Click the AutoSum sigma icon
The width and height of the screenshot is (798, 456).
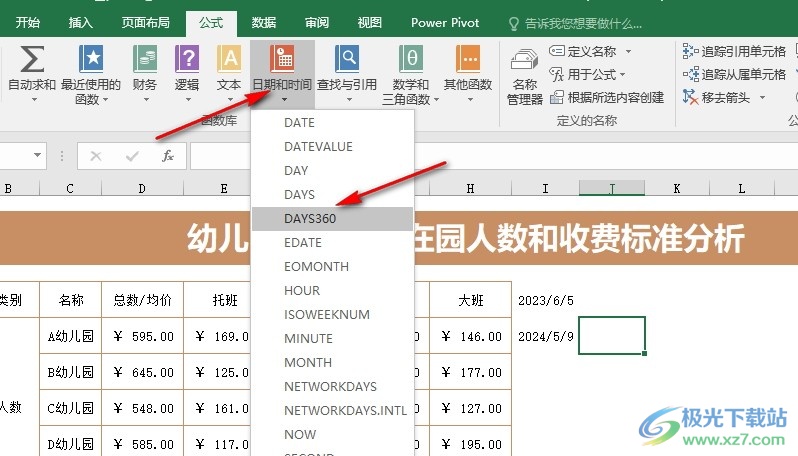(x=32, y=59)
